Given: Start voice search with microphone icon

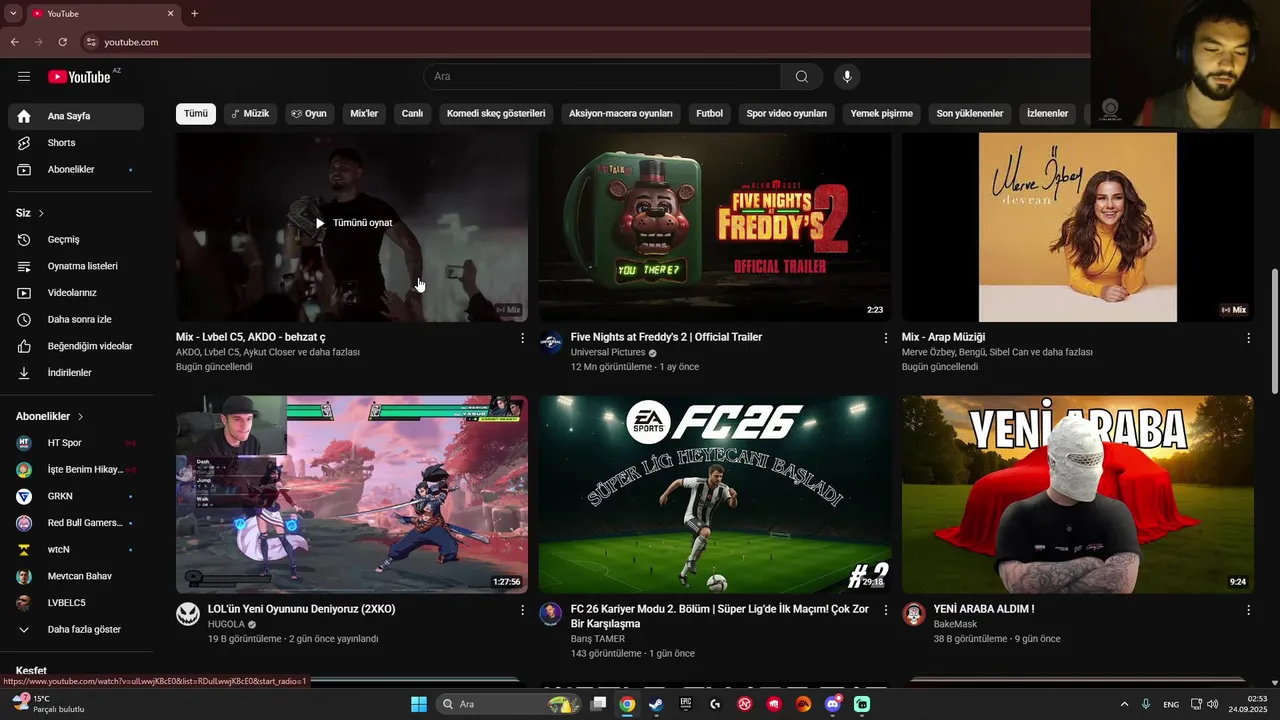Looking at the screenshot, I should [x=847, y=77].
